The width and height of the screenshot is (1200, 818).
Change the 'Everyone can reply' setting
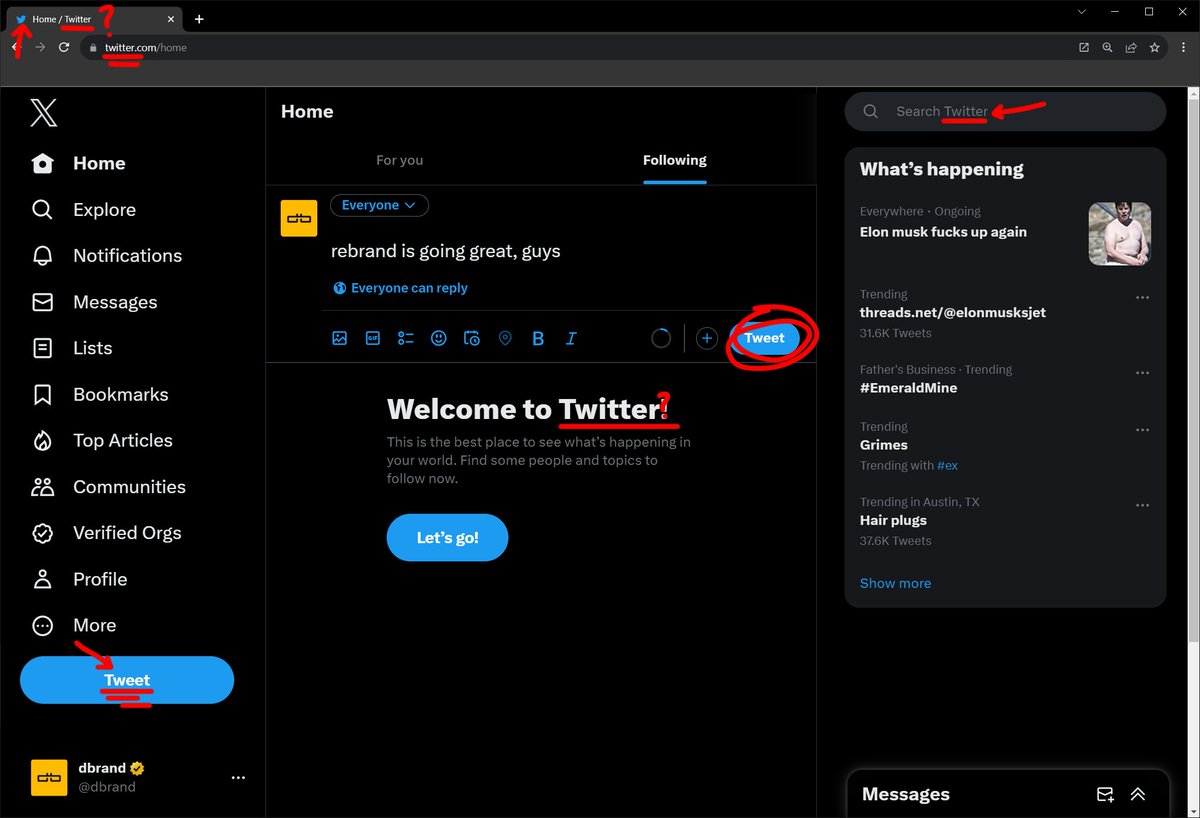click(400, 288)
